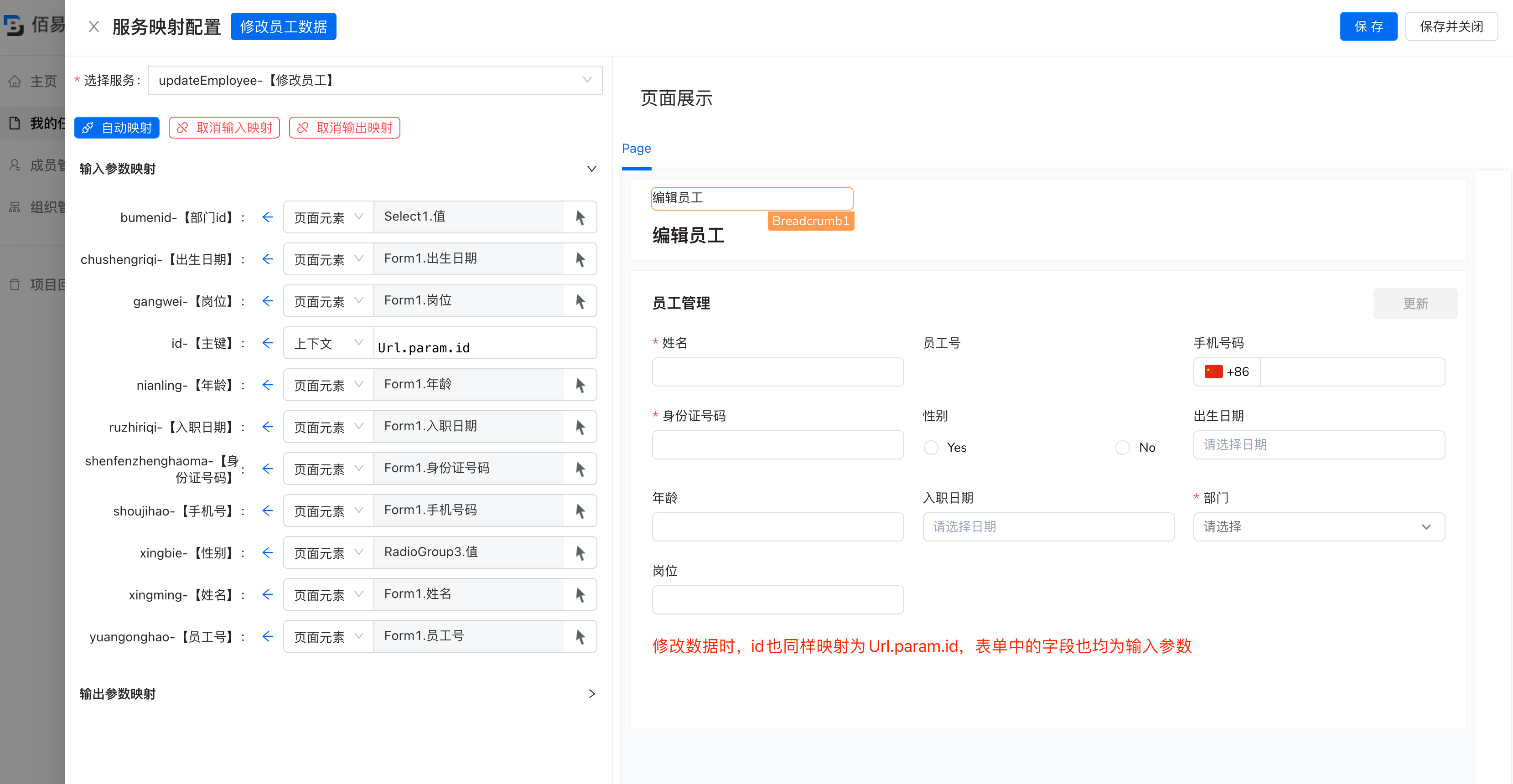This screenshot has height=784, width=1513.
Task: Click the 自动映射 button
Action: (x=117, y=128)
